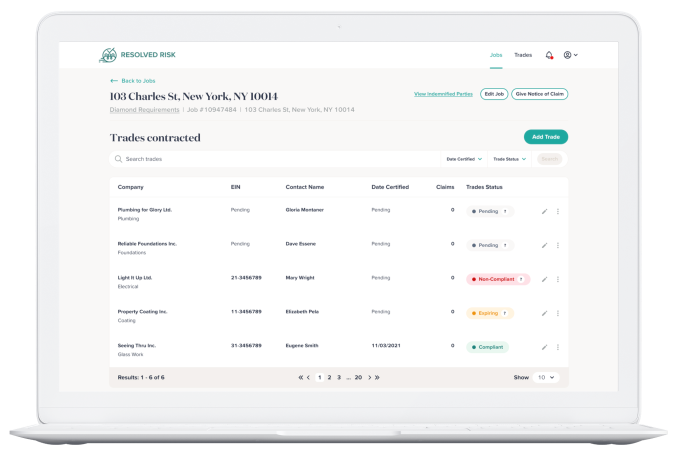The width and height of the screenshot is (680, 464).
Task: Click Pending status help icon for Plumbing for Glory
Action: 505,212
